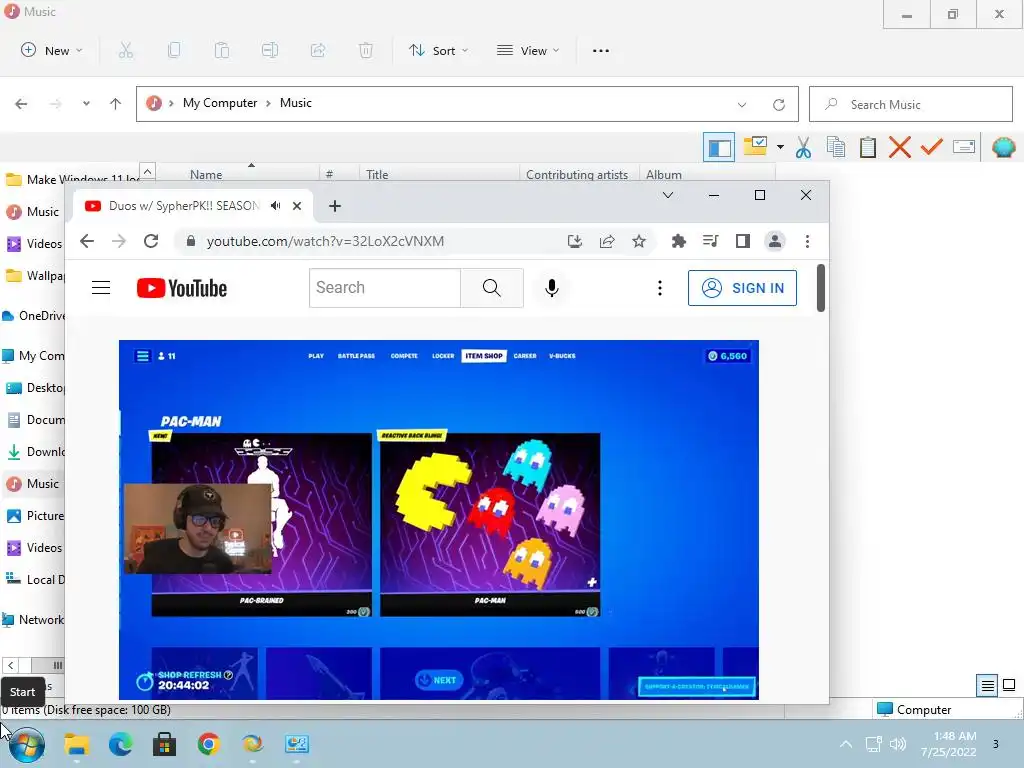Viewport: 1024px width, 768px height.
Task: Open YouTube settings three-dot menu
Action: [660, 288]
